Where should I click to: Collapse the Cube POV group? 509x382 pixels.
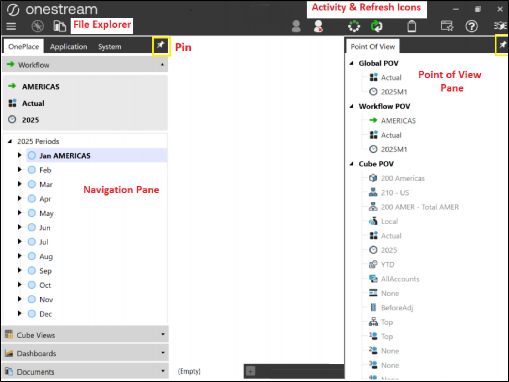pos(351,164)
